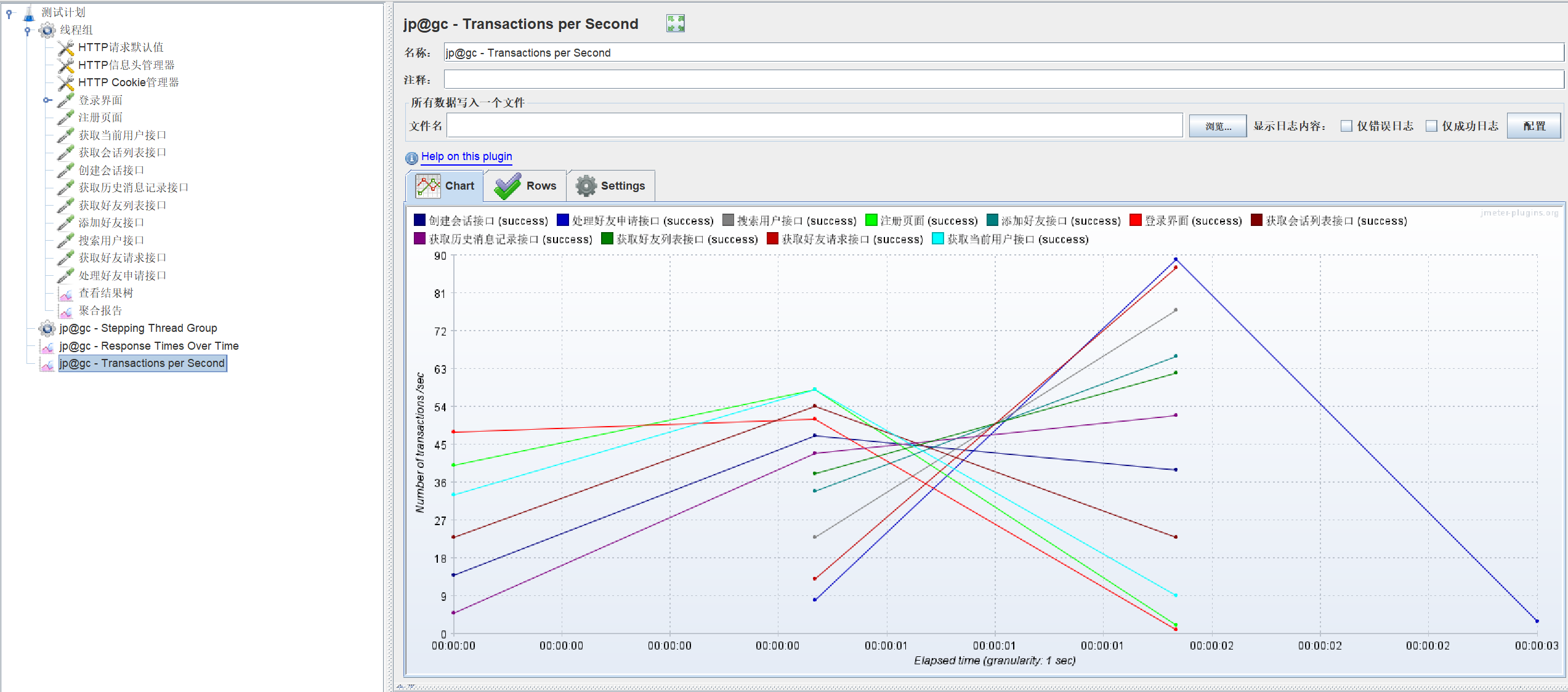
Task: Click the 浏览... browse button
Action: 1217,126
